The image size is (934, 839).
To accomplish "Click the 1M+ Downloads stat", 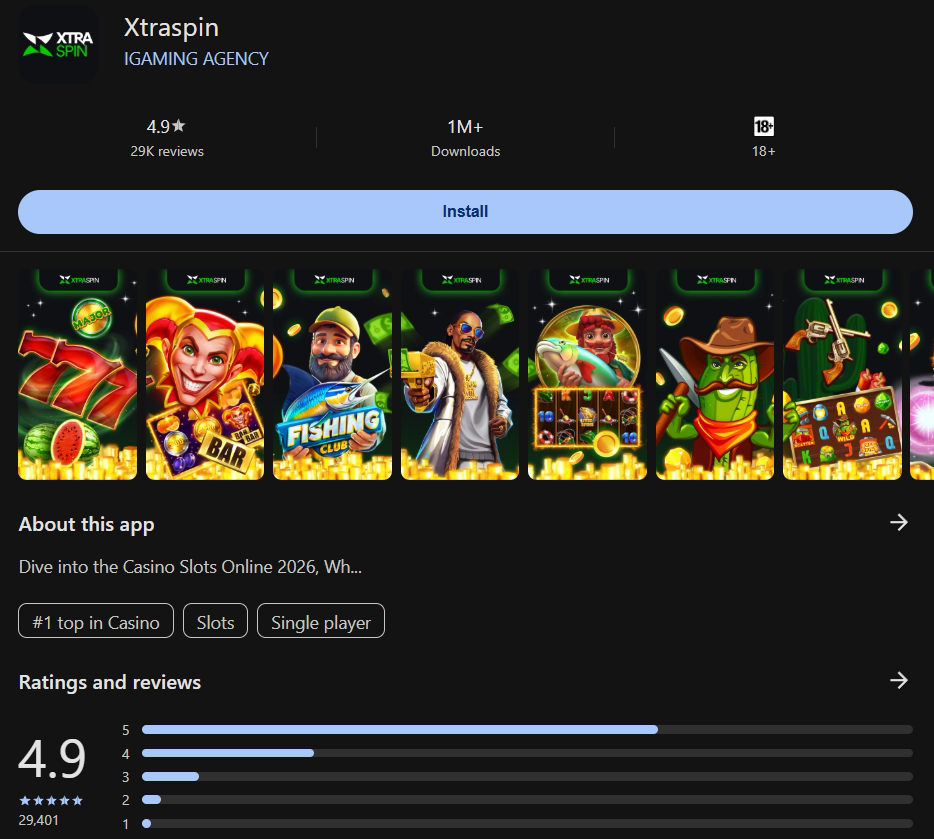I will (465, 138).
